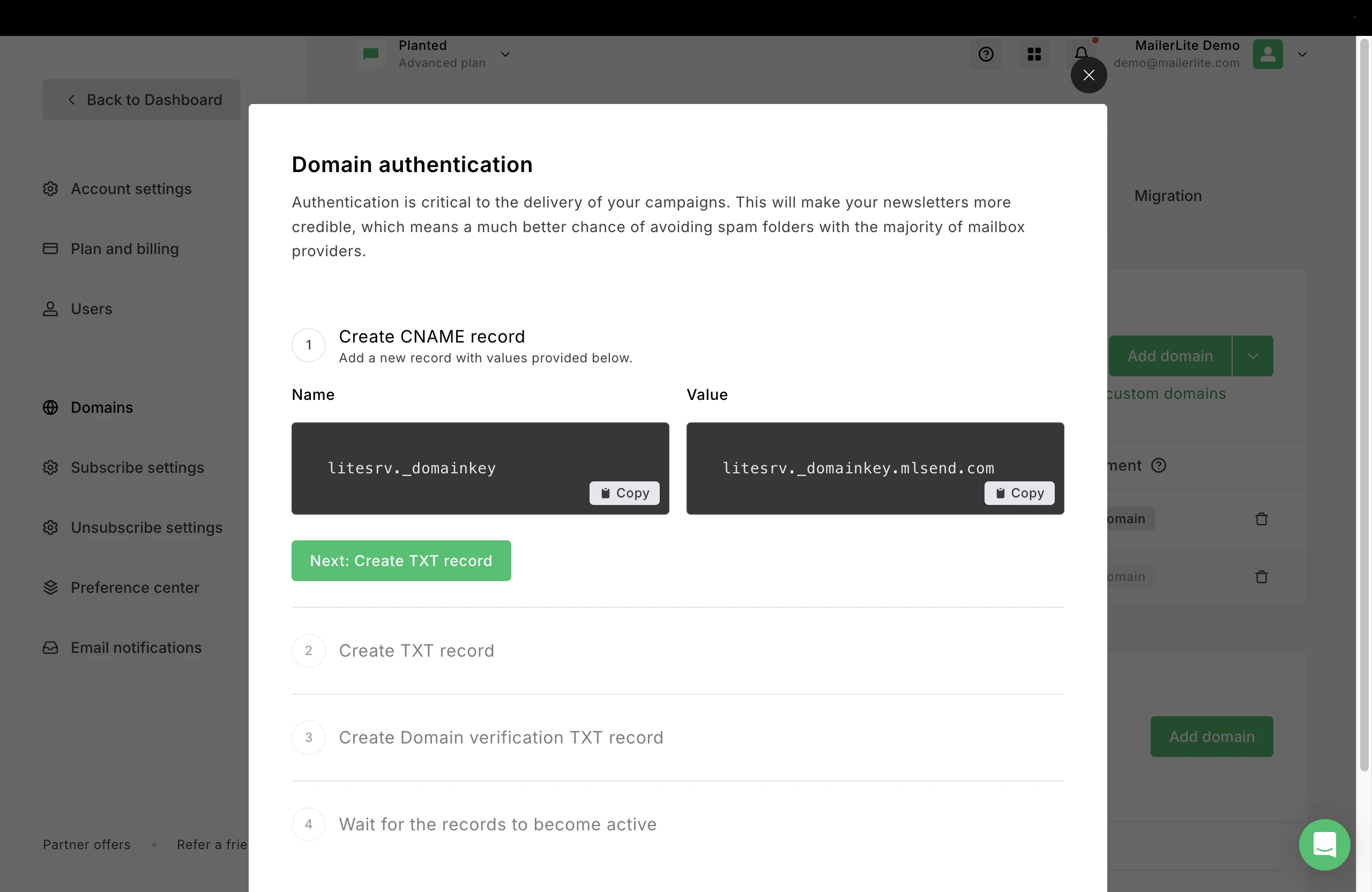Delete the first domain with trash icon

1261,519
